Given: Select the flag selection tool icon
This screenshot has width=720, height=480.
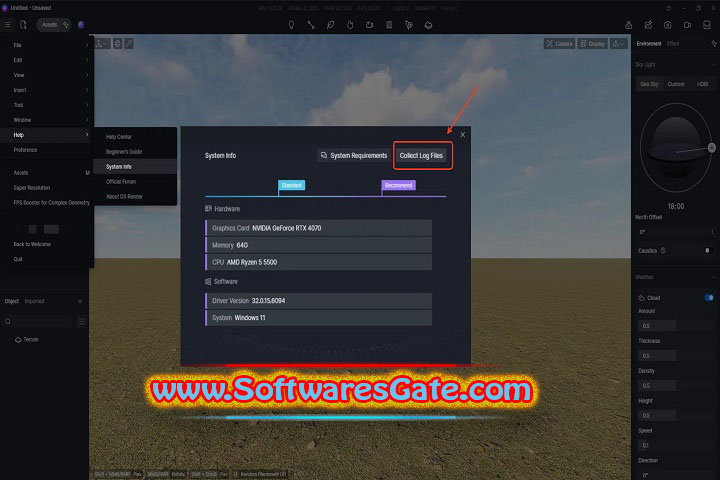Looking at the screenshot, I should click(x=409, y=25).
